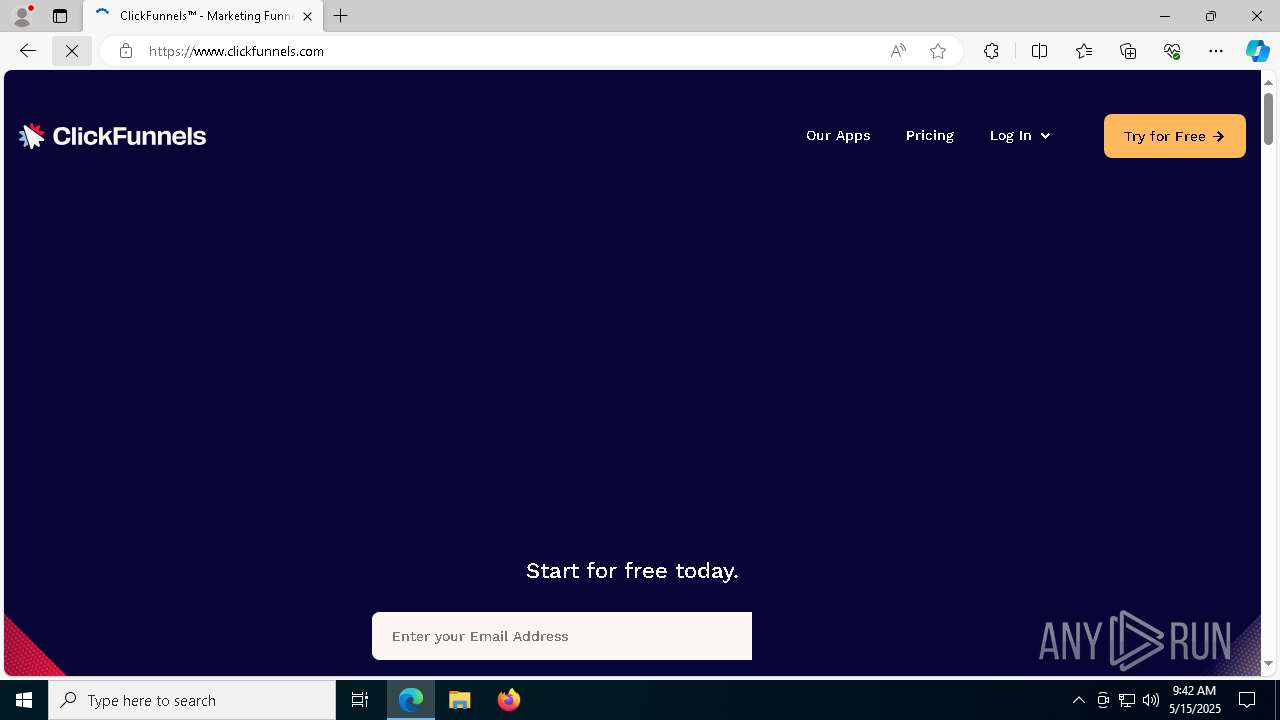Close the ClickFunnels tab

(x=307, y=16)
